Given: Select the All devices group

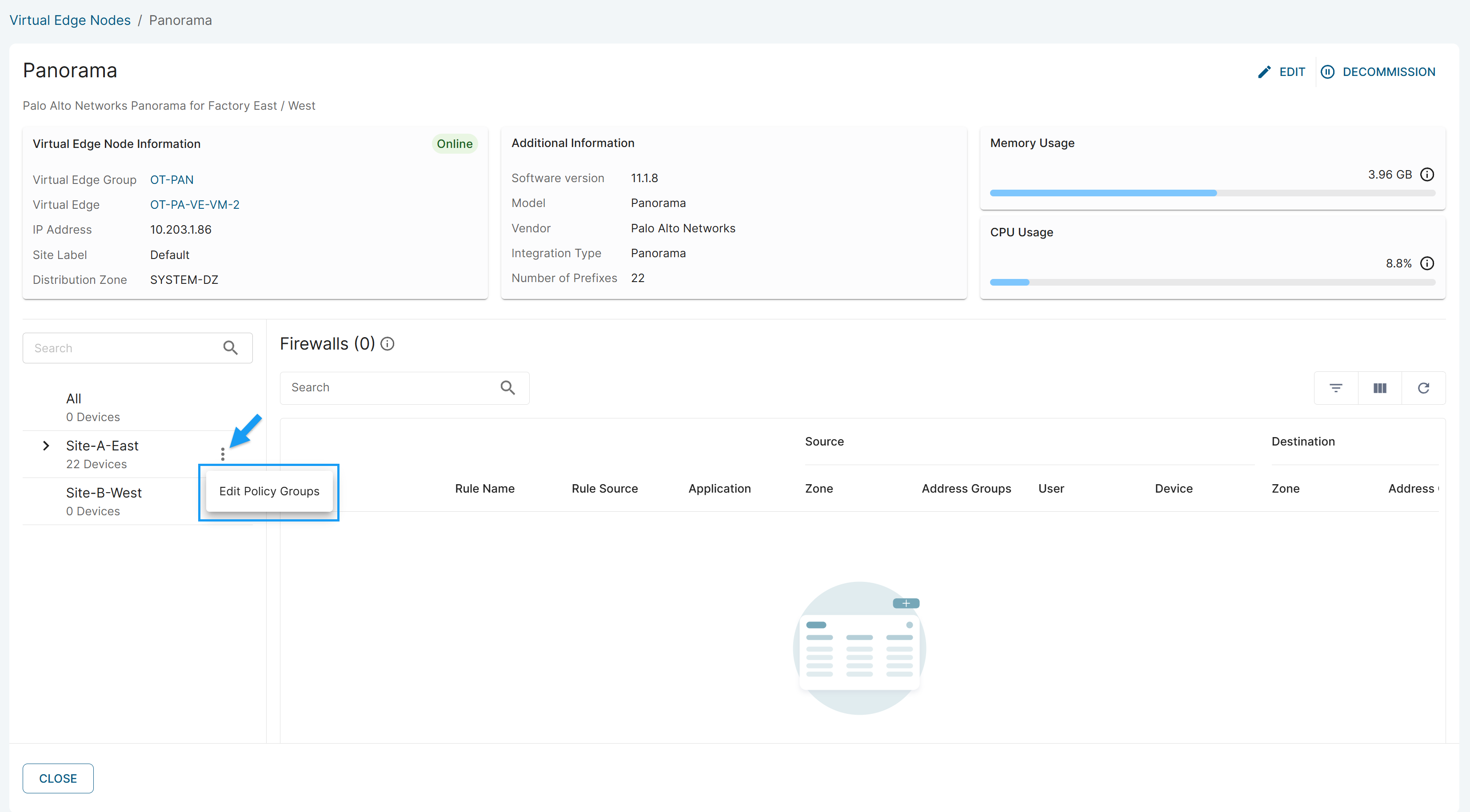Looking at the screenshot, I should (74, 399).
